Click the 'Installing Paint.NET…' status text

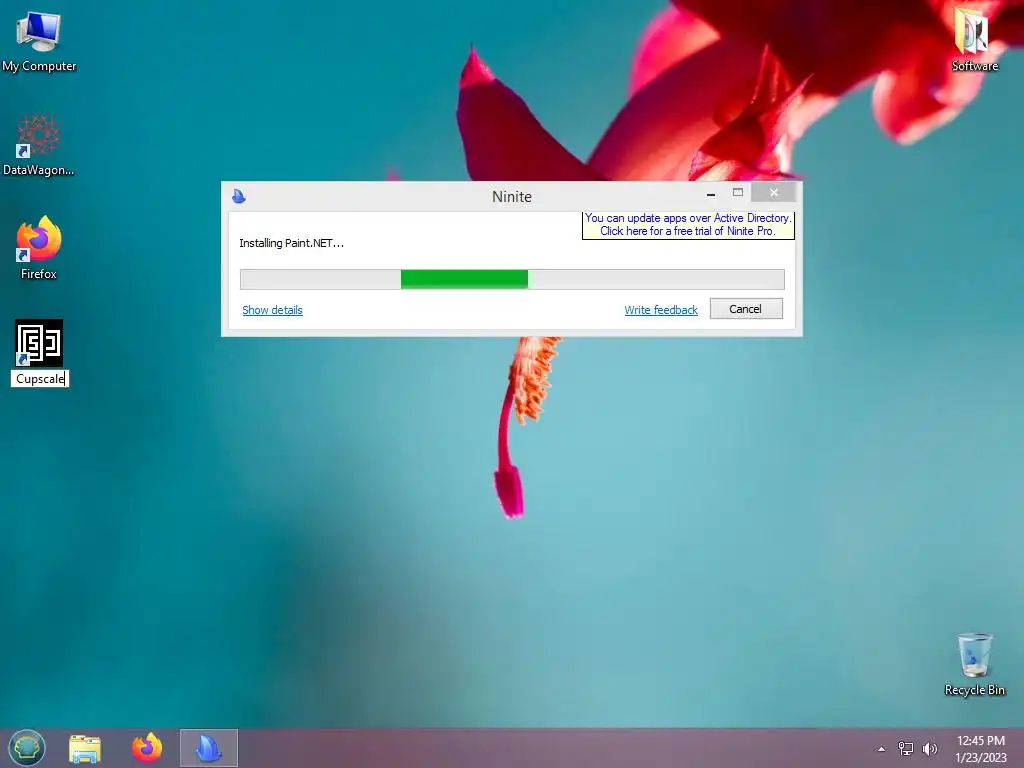coord(291,243)
